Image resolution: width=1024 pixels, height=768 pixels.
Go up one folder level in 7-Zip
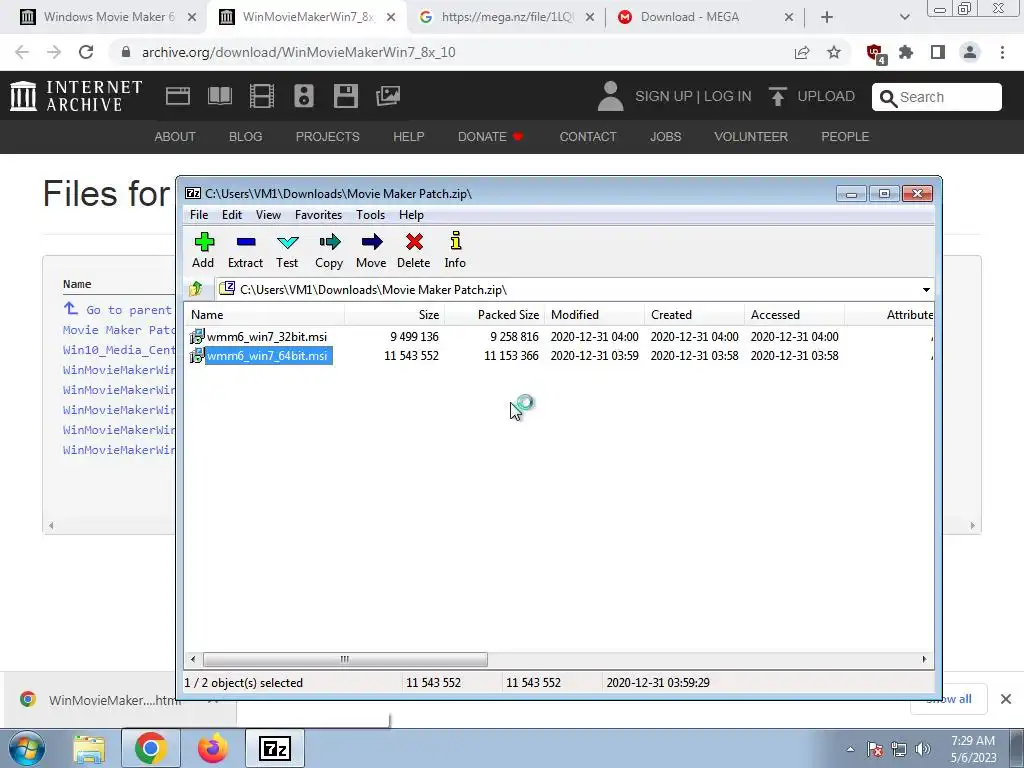point(195,289)
